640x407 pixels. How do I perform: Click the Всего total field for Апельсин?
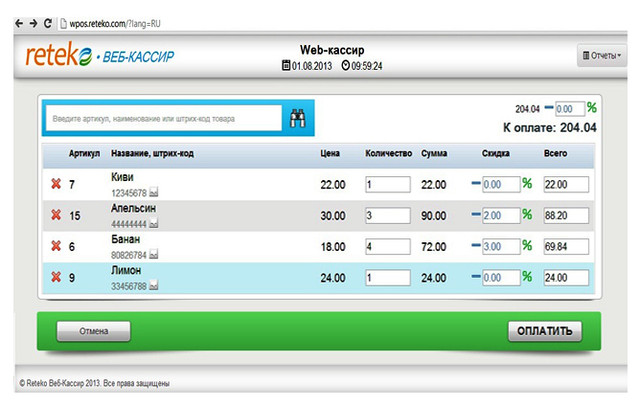[565, 216]
